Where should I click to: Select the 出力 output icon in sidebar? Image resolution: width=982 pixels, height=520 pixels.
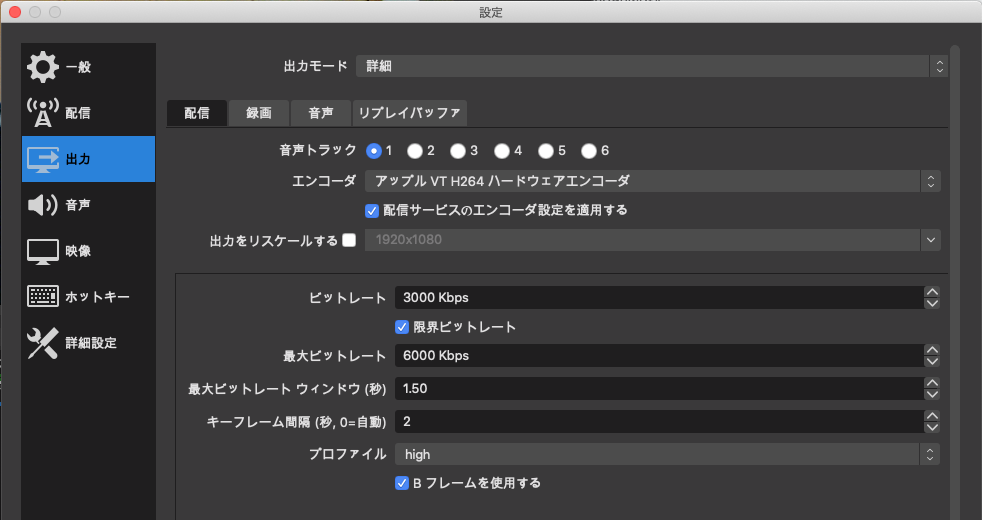(43, 159)
